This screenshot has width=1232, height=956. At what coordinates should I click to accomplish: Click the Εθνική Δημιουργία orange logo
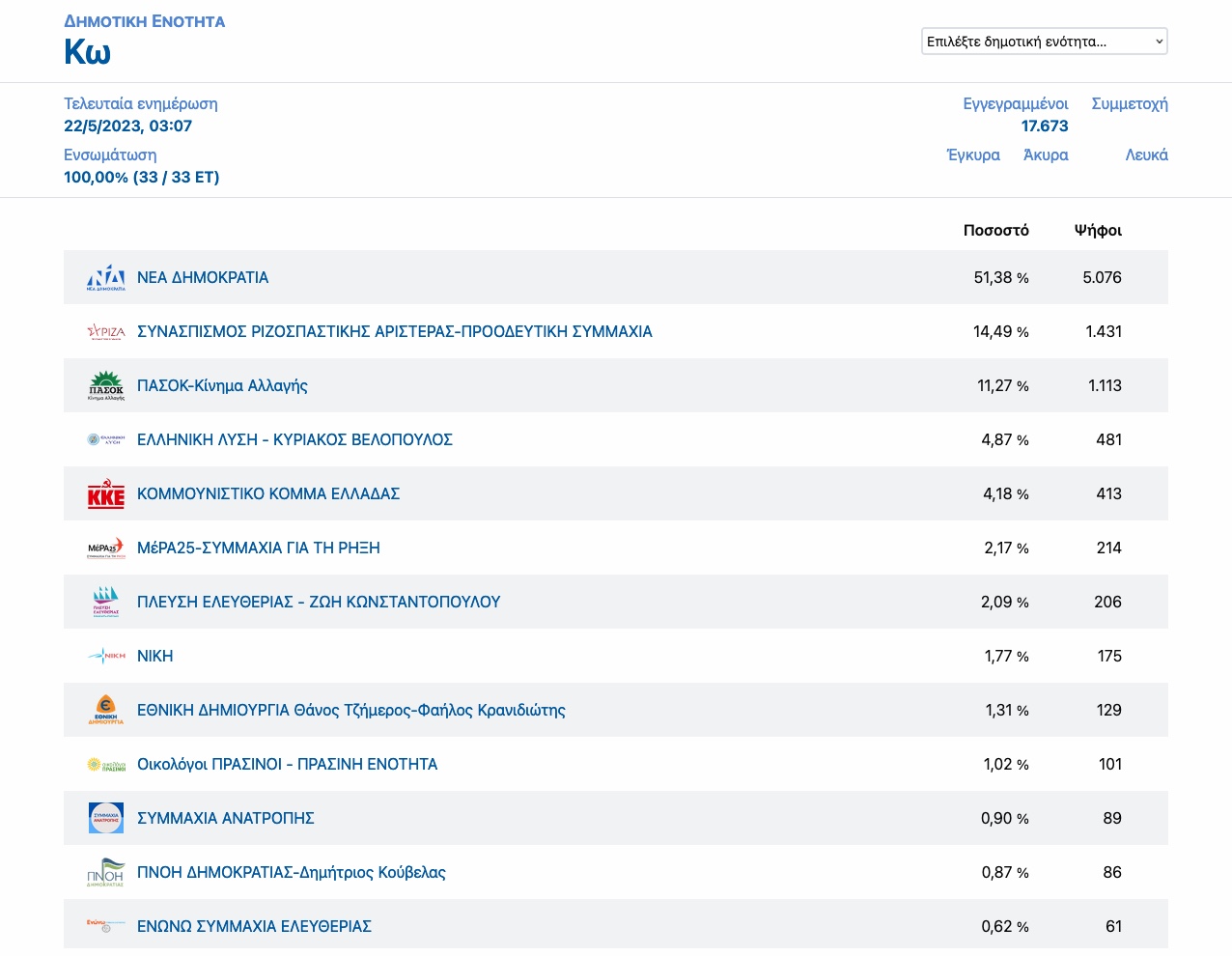106,710
